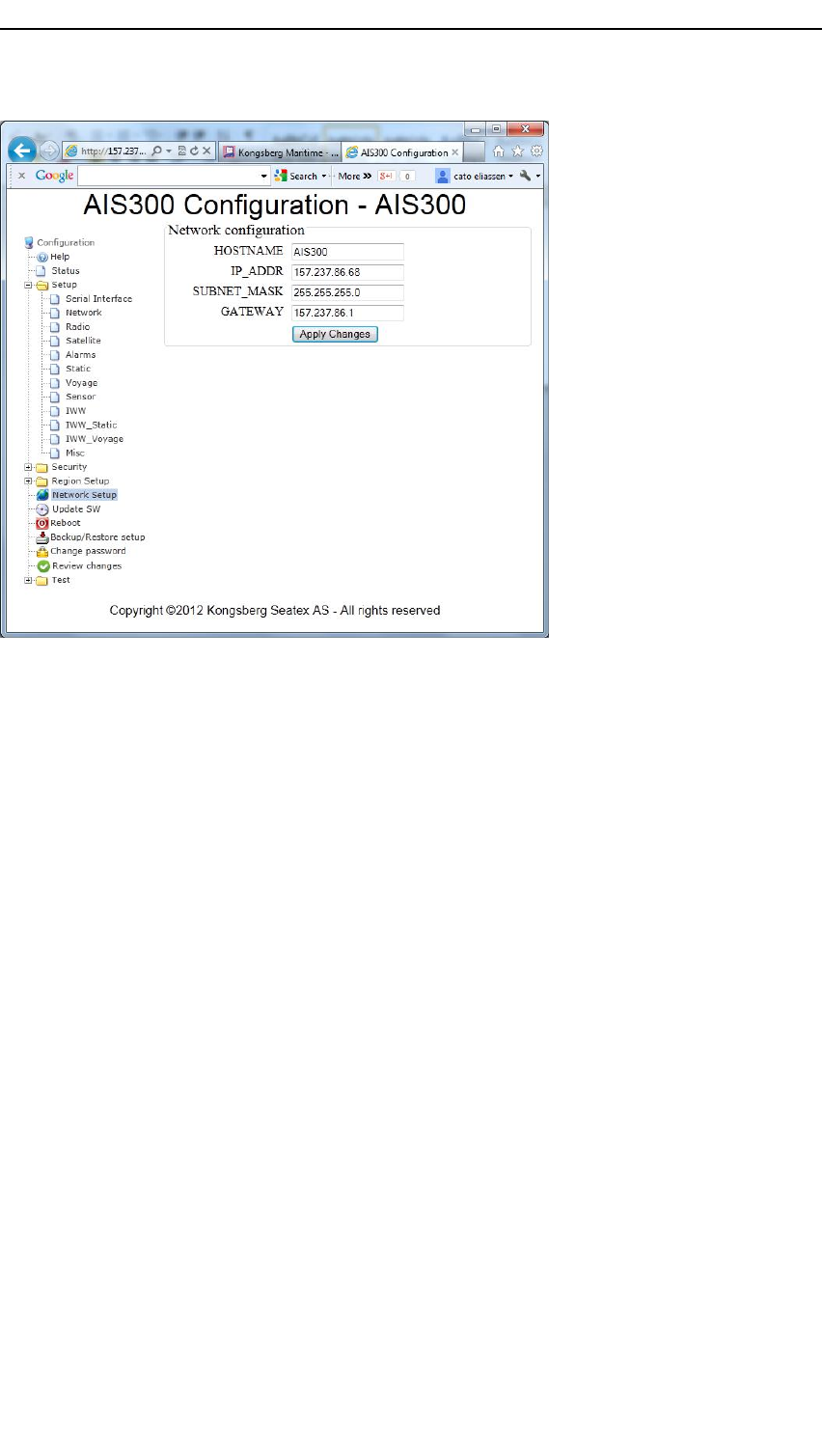The width and height of the screenshot is (822, 1456).
Task: Click the Region Setup folder icon
Action: (x=42, y=481)
